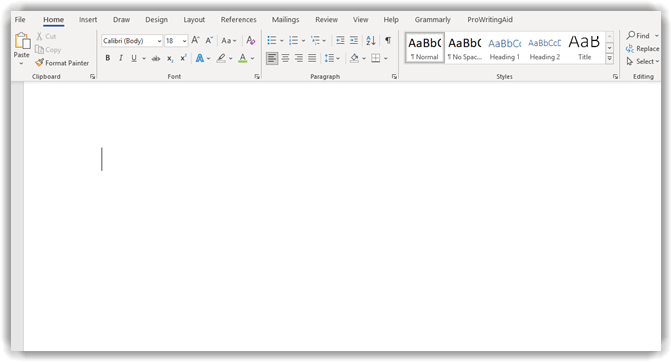Switch to the References tab
This screenshot has height=362, width=671.
[x=238, y=20]
